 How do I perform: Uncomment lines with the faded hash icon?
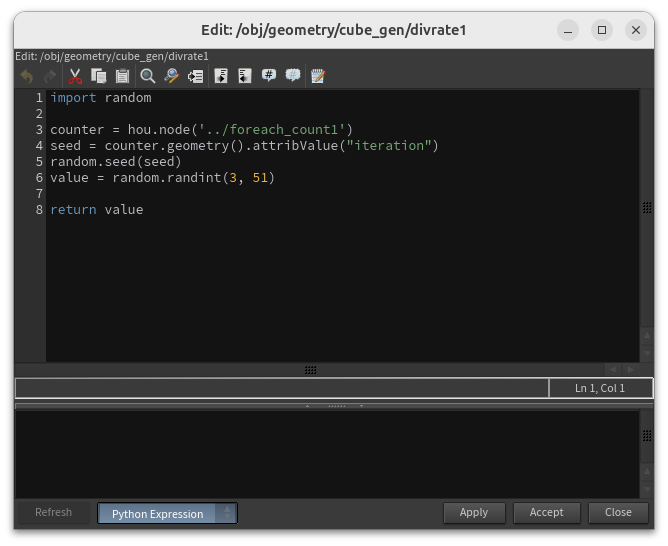coord(293,76)
